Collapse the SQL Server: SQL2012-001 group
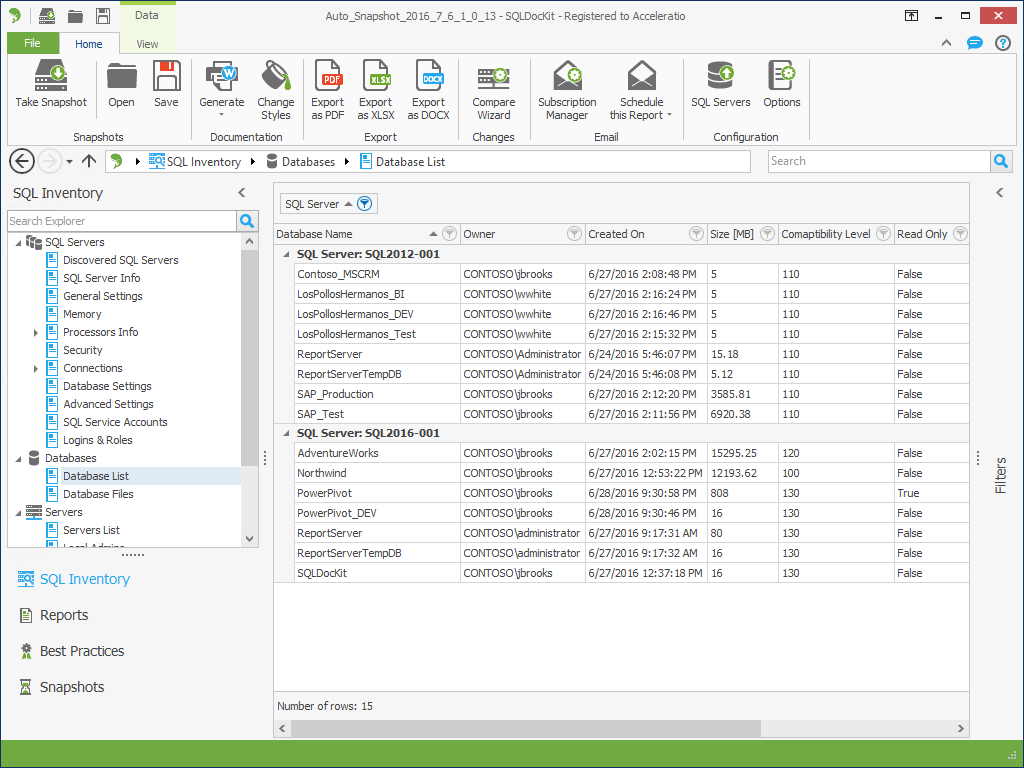 (287, 254)
